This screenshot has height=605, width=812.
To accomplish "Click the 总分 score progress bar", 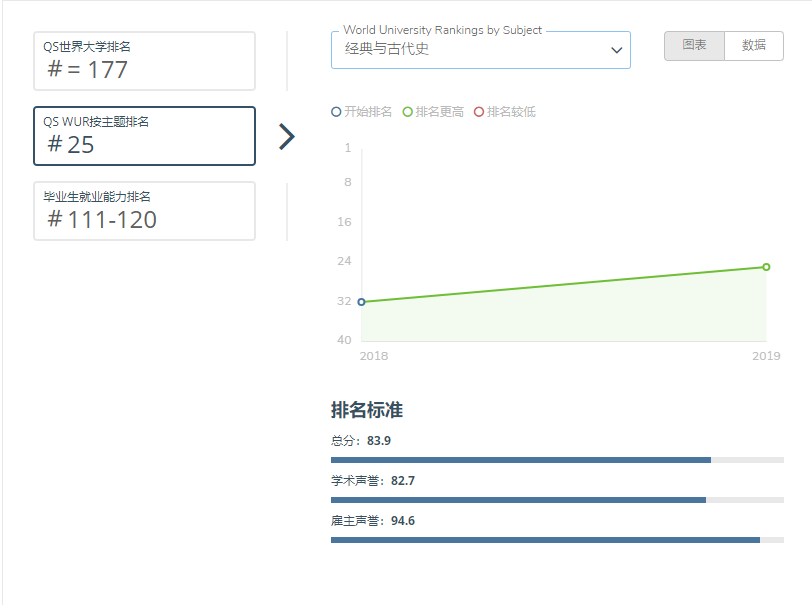I will 556,460.
